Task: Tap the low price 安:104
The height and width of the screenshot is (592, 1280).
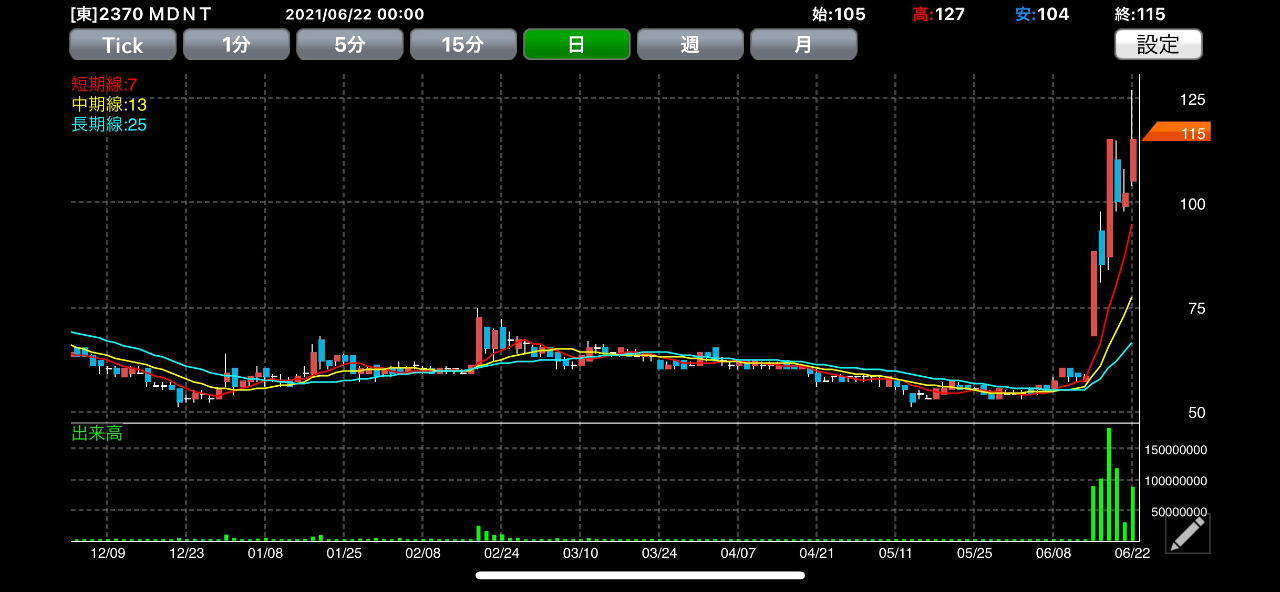Action: tap(1042, 14)
